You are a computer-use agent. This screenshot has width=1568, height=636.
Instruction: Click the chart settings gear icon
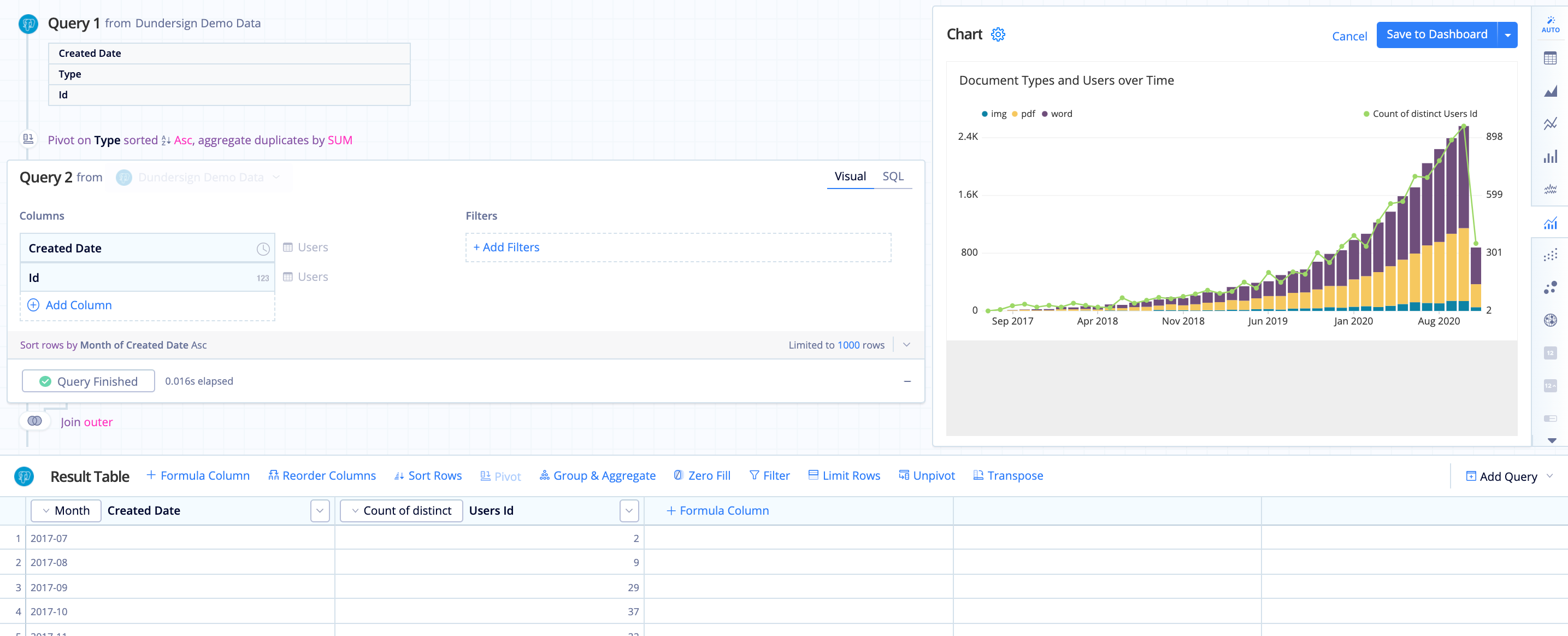[x=998, y=34]
